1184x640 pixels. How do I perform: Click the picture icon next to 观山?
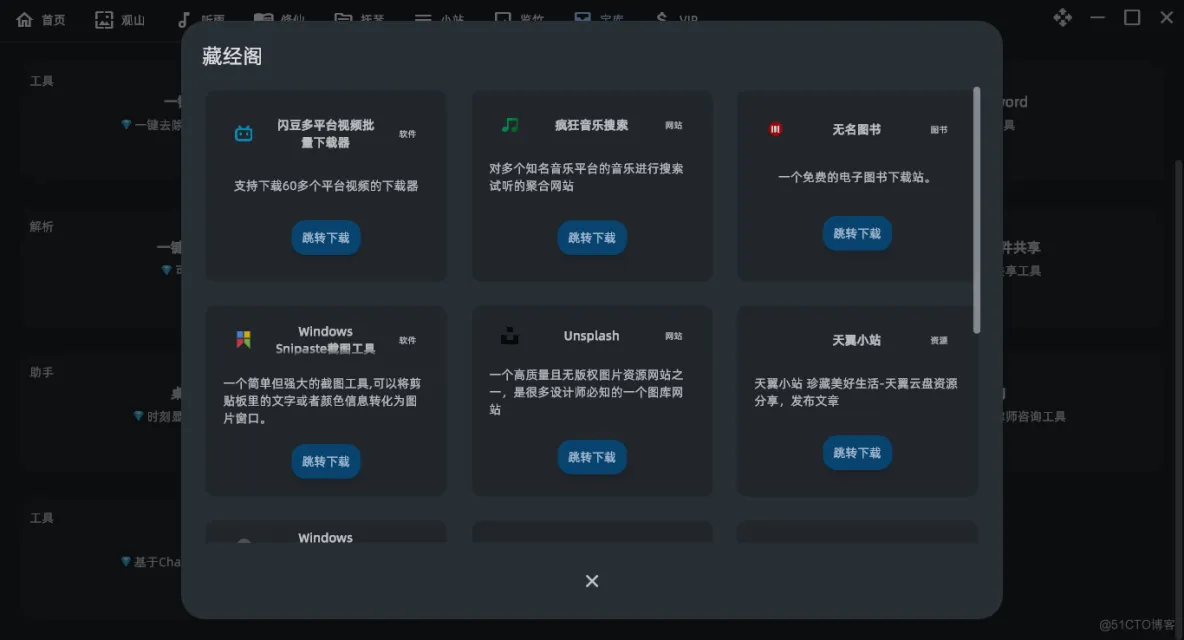pyautogui.click(x=103, y=20)
